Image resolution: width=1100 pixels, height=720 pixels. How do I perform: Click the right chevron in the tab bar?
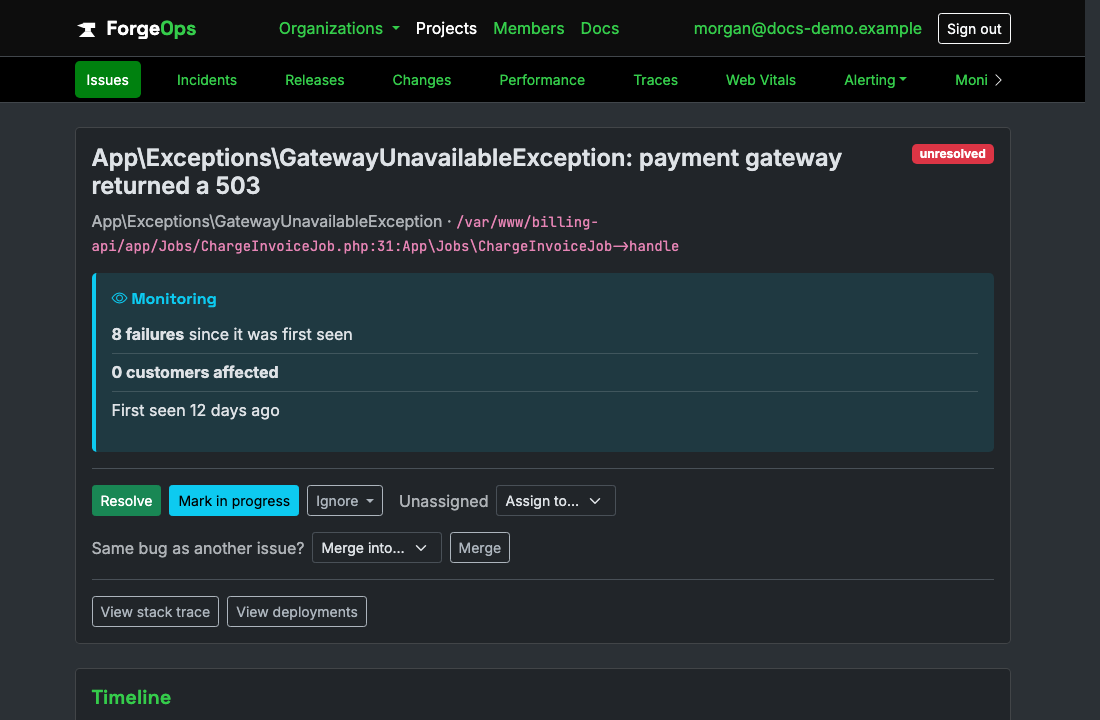(998, 80)
